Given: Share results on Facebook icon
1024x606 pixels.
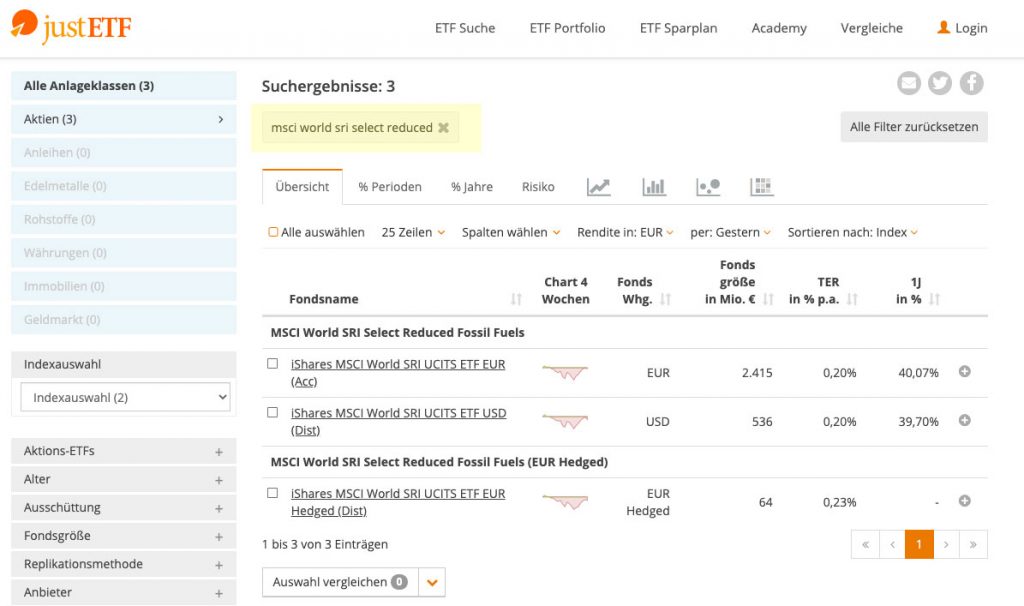Looking at the screenshot, I should point(971,83).
